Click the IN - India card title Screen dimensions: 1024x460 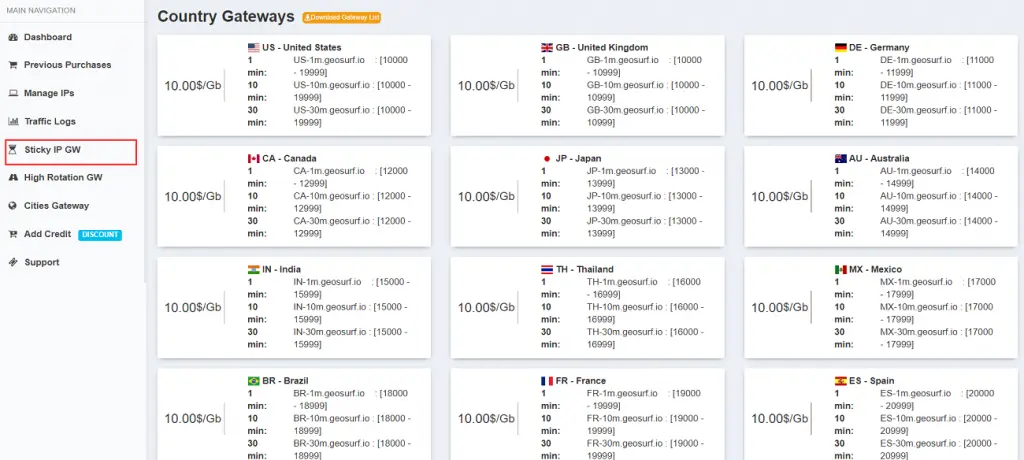pyautogui.click(x=281, y=270)
